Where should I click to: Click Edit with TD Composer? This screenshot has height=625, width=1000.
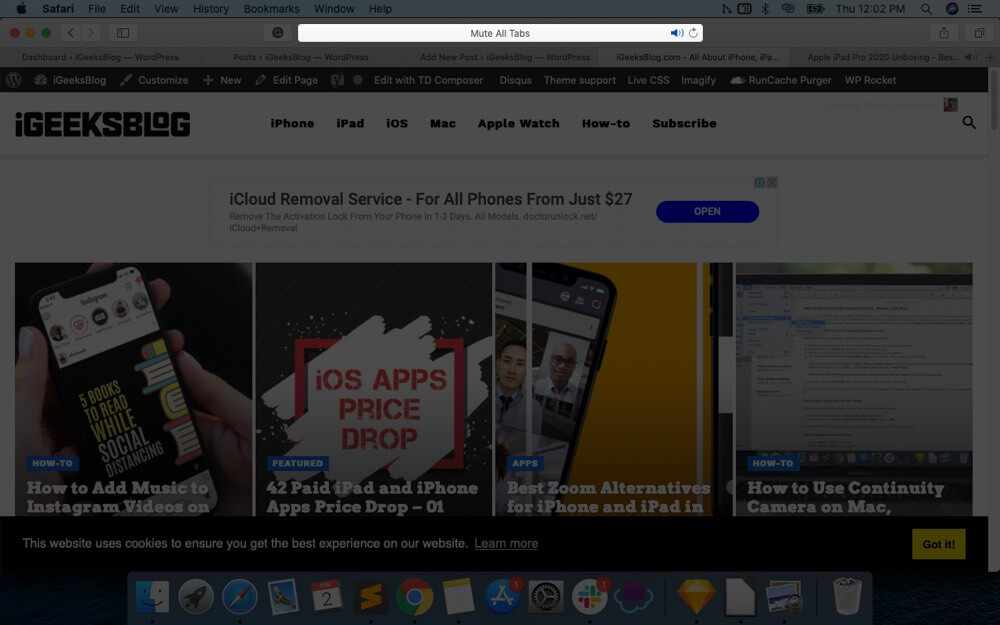428,80
